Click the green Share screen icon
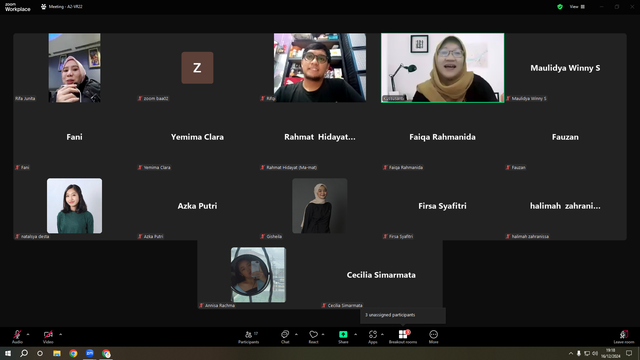 [343, 334]
